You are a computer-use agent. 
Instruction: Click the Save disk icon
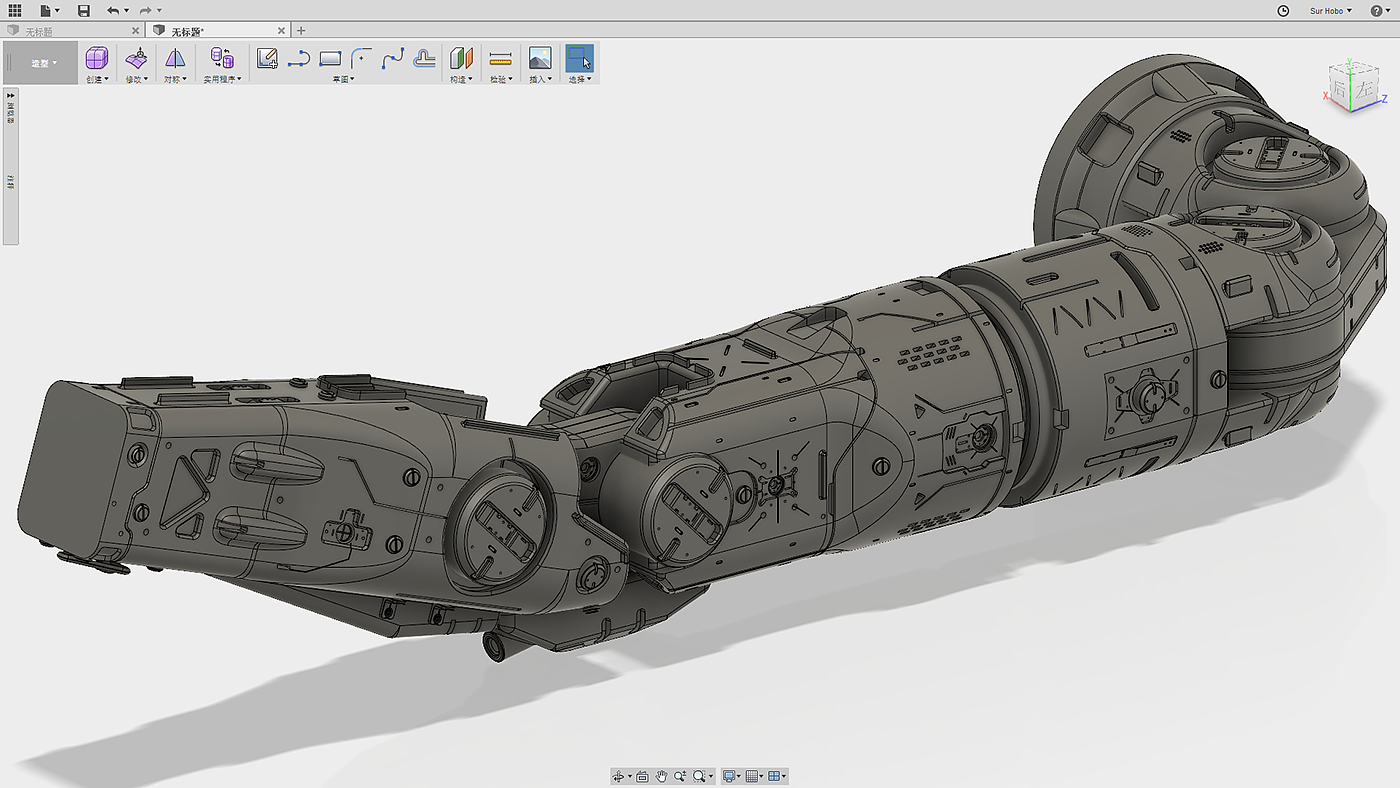[83, 10]
